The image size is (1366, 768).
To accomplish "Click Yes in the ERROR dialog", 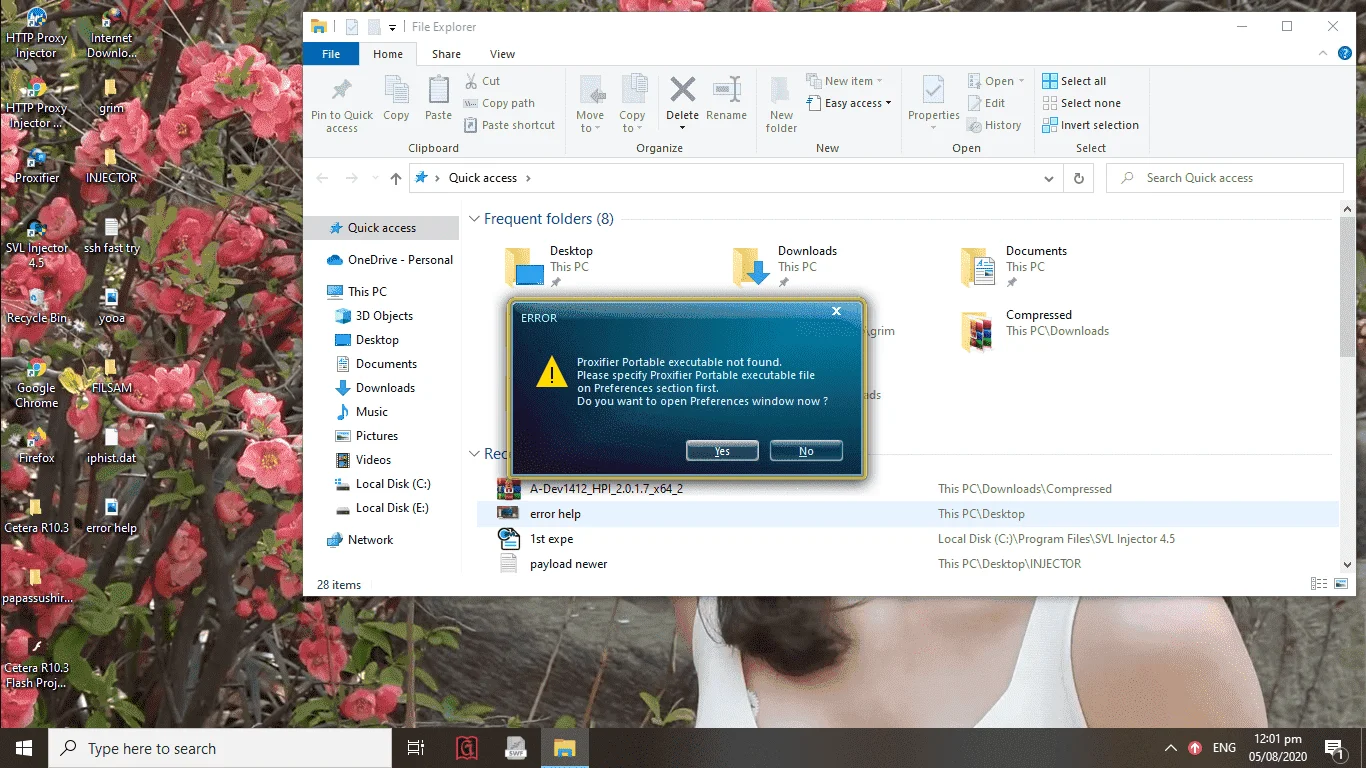I will pos(722,451).
